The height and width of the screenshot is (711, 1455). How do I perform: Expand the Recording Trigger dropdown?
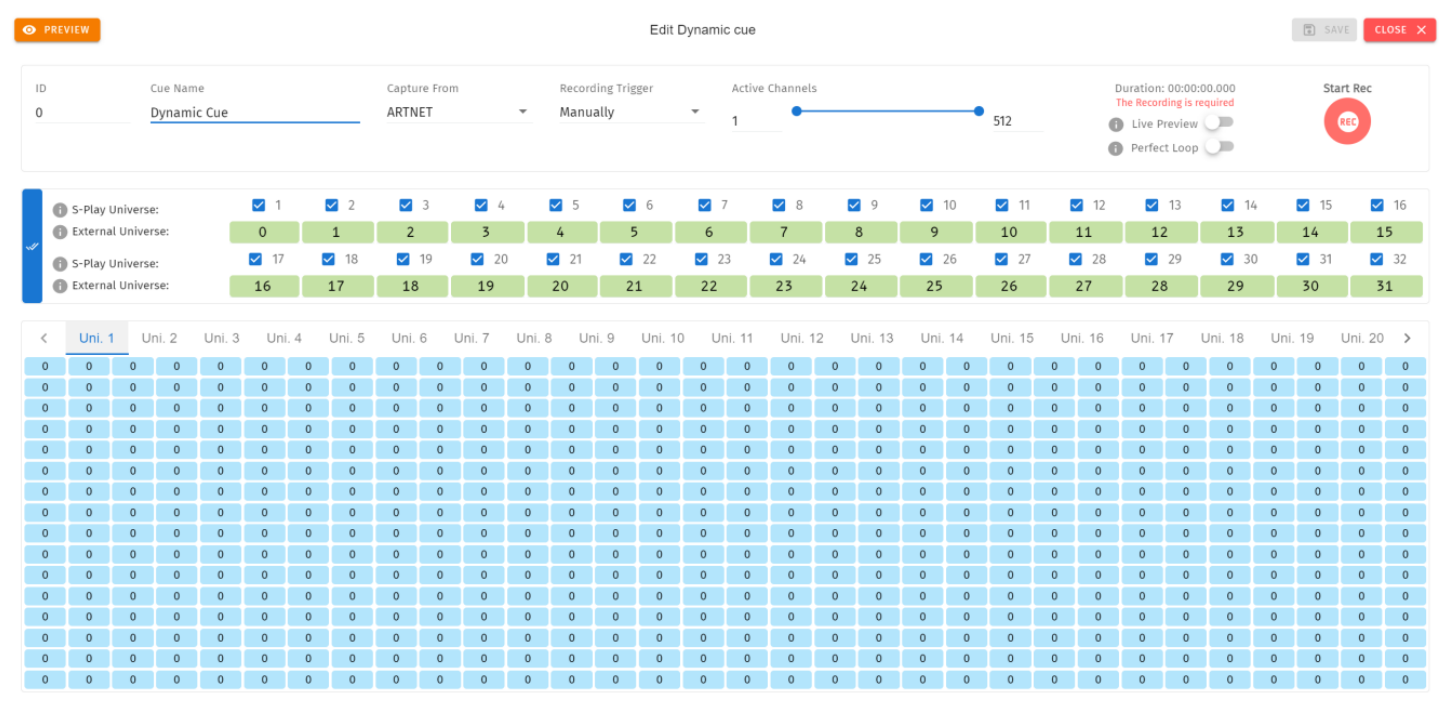point(630,112)
